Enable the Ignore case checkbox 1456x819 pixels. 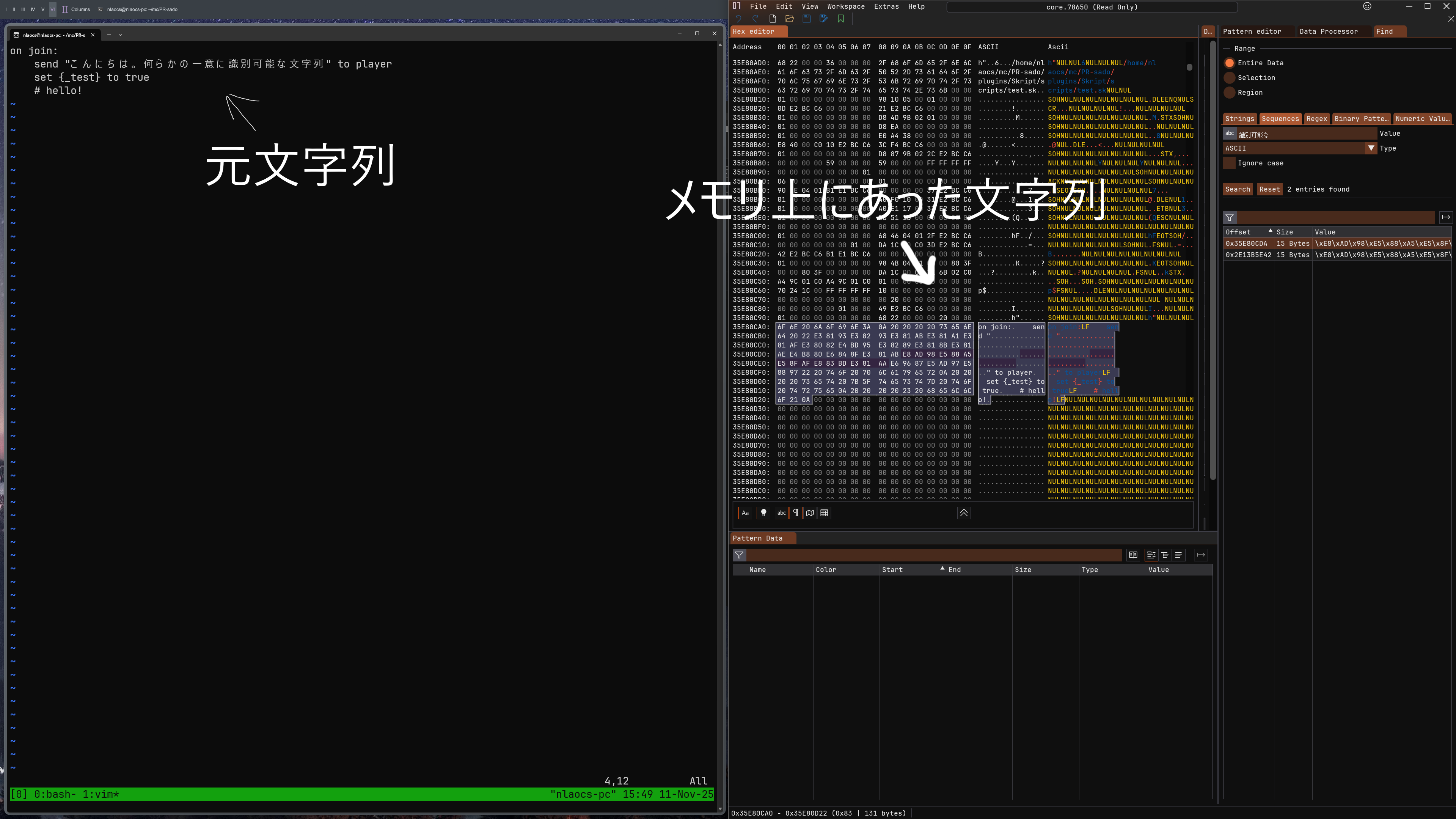[x=1229, y=163]
